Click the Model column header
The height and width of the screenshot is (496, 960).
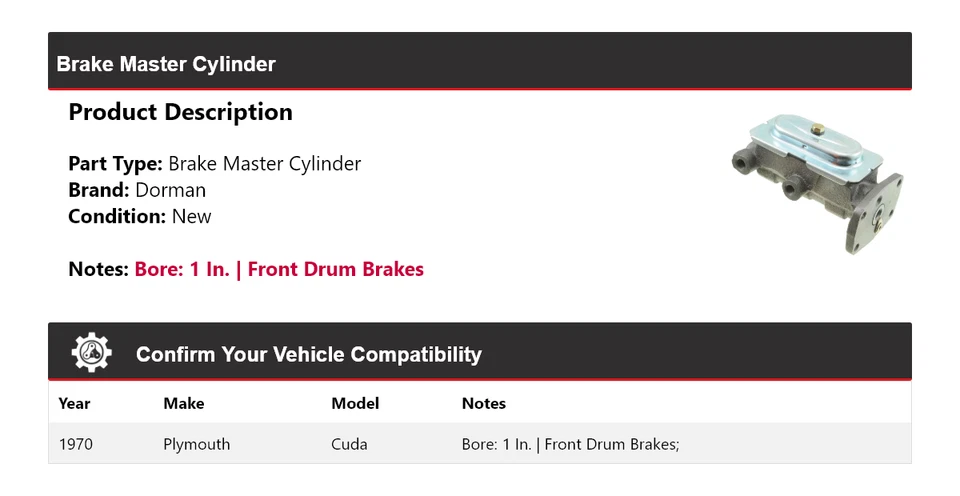point(355,404)
